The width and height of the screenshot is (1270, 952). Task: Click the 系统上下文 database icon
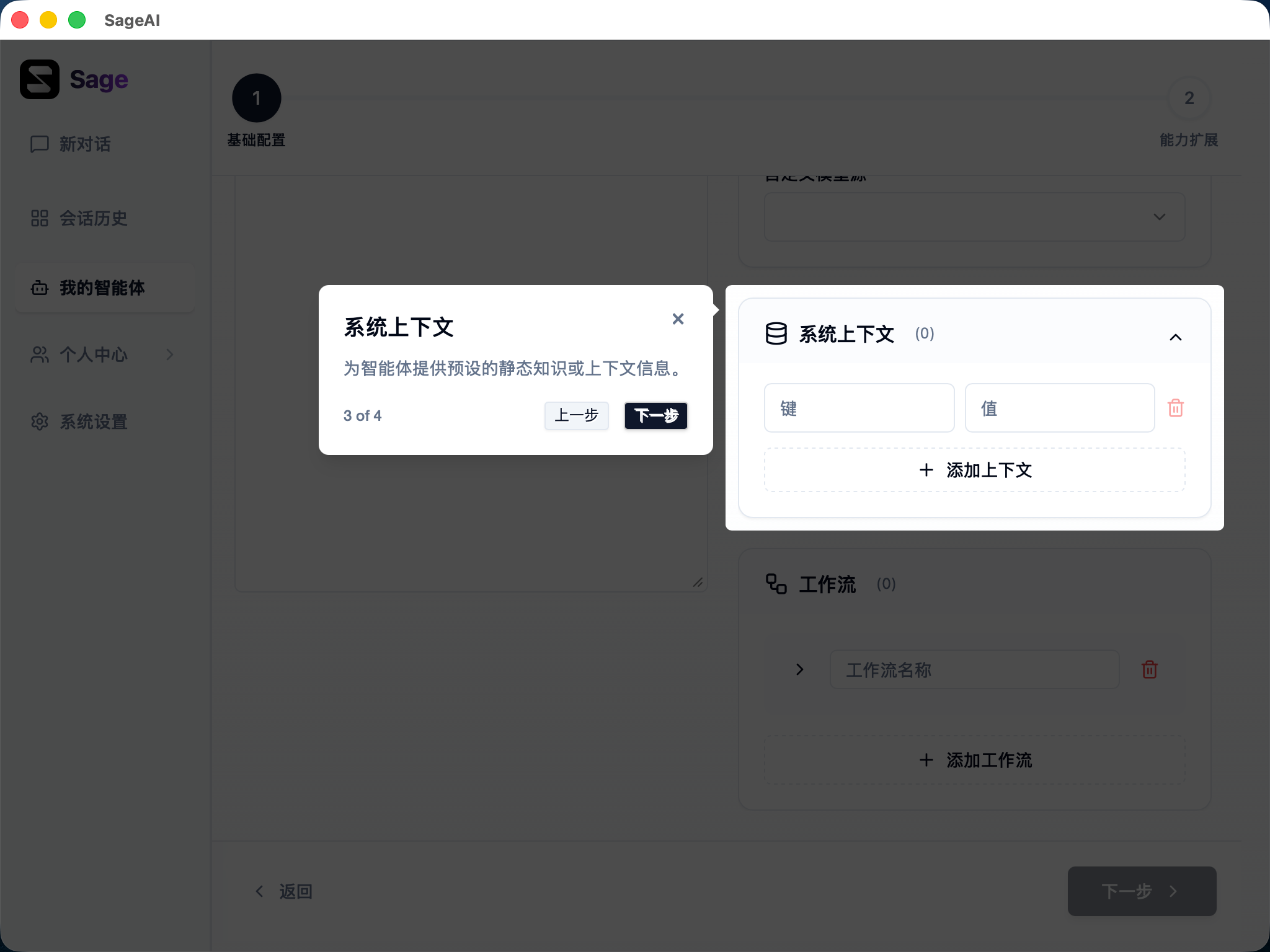point(776,334)
